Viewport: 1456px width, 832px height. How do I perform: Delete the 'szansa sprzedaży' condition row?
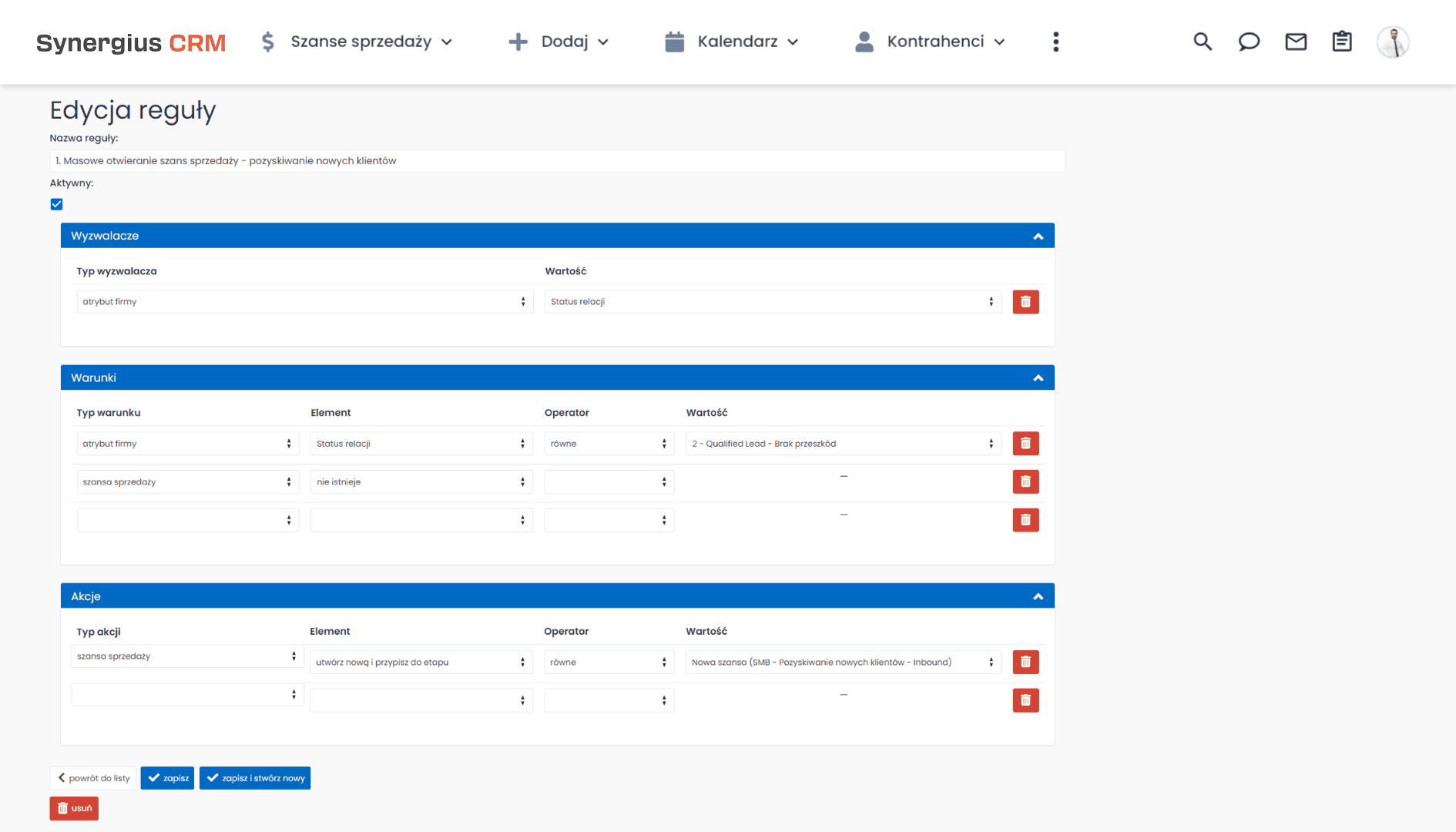[x=1025, y=481]
